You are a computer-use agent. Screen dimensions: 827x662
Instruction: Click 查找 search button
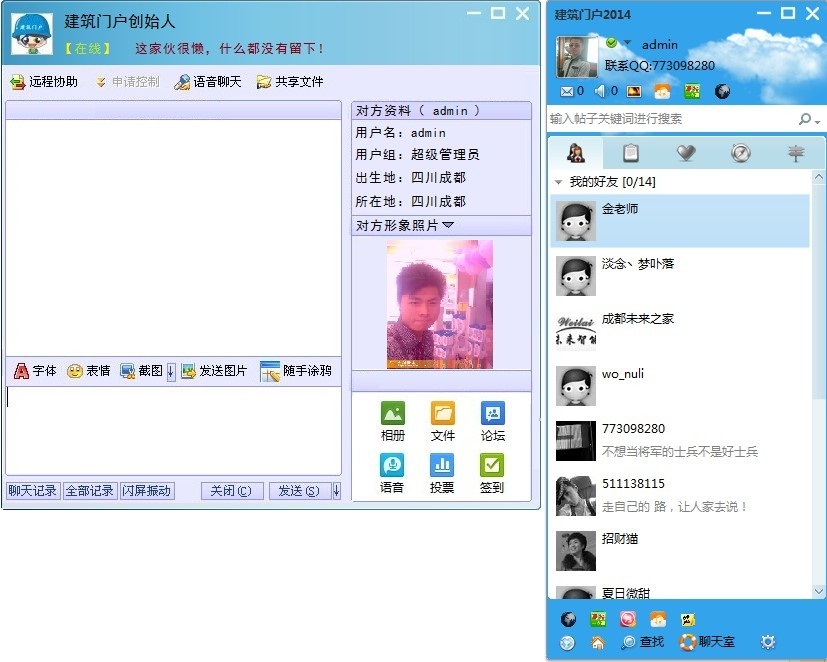click(x=642, y=642)
